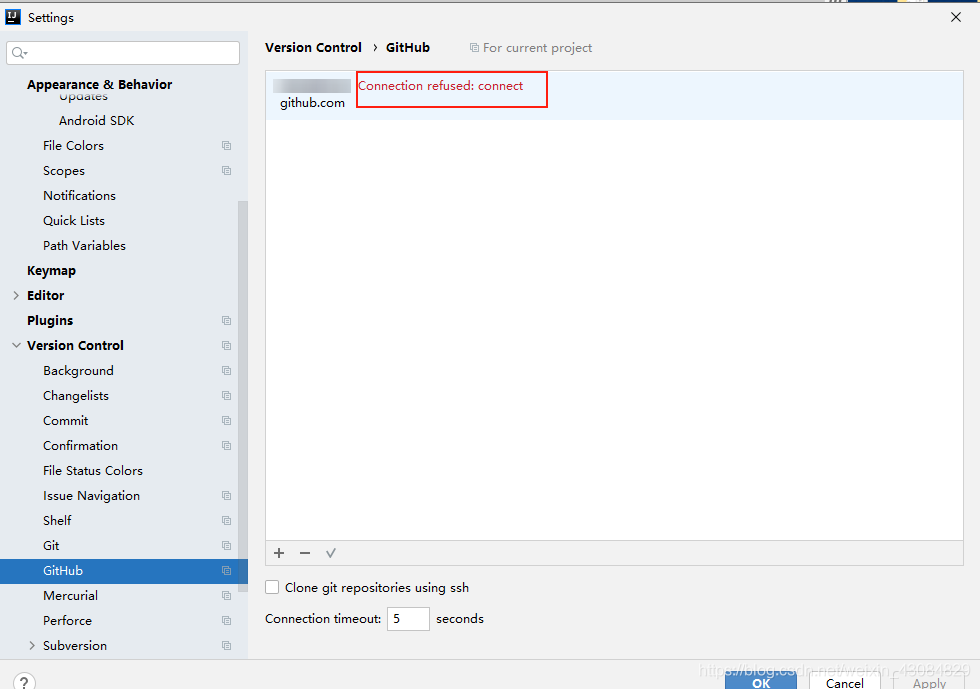Open Git settings page
980x689 pixels.
[x=51, y=546]
